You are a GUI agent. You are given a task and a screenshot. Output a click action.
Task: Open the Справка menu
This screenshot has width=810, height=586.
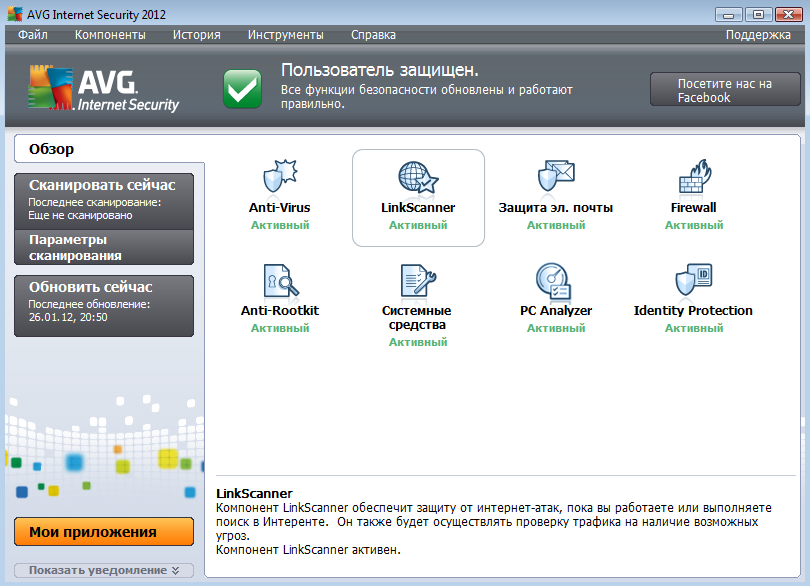click(x=373, y=35)
